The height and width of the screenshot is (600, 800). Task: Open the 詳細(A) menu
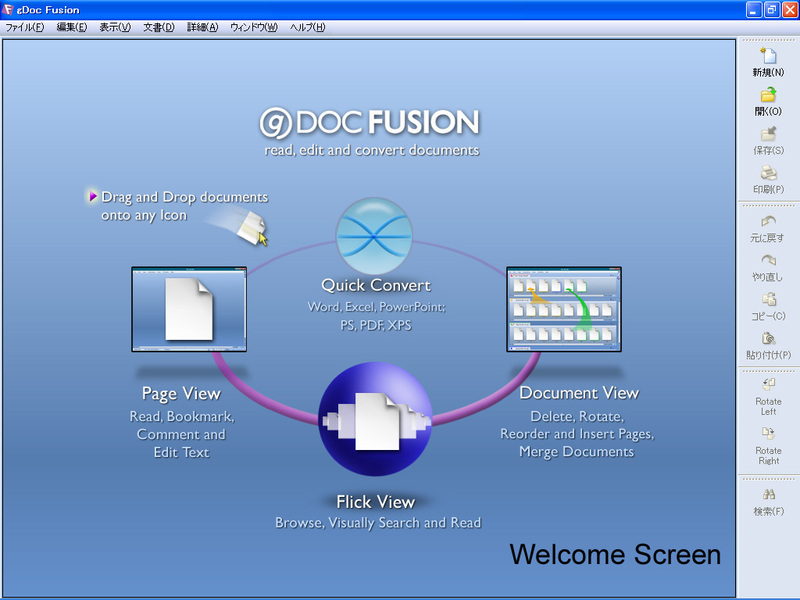(203, 28)
